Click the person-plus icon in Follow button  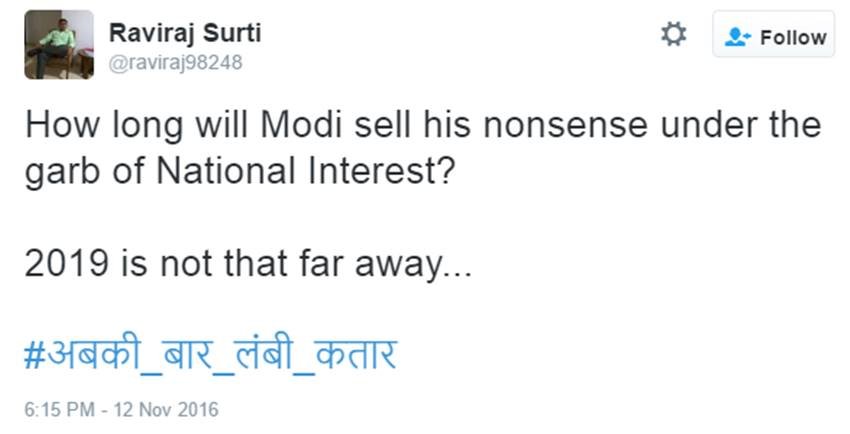(738, 37)
